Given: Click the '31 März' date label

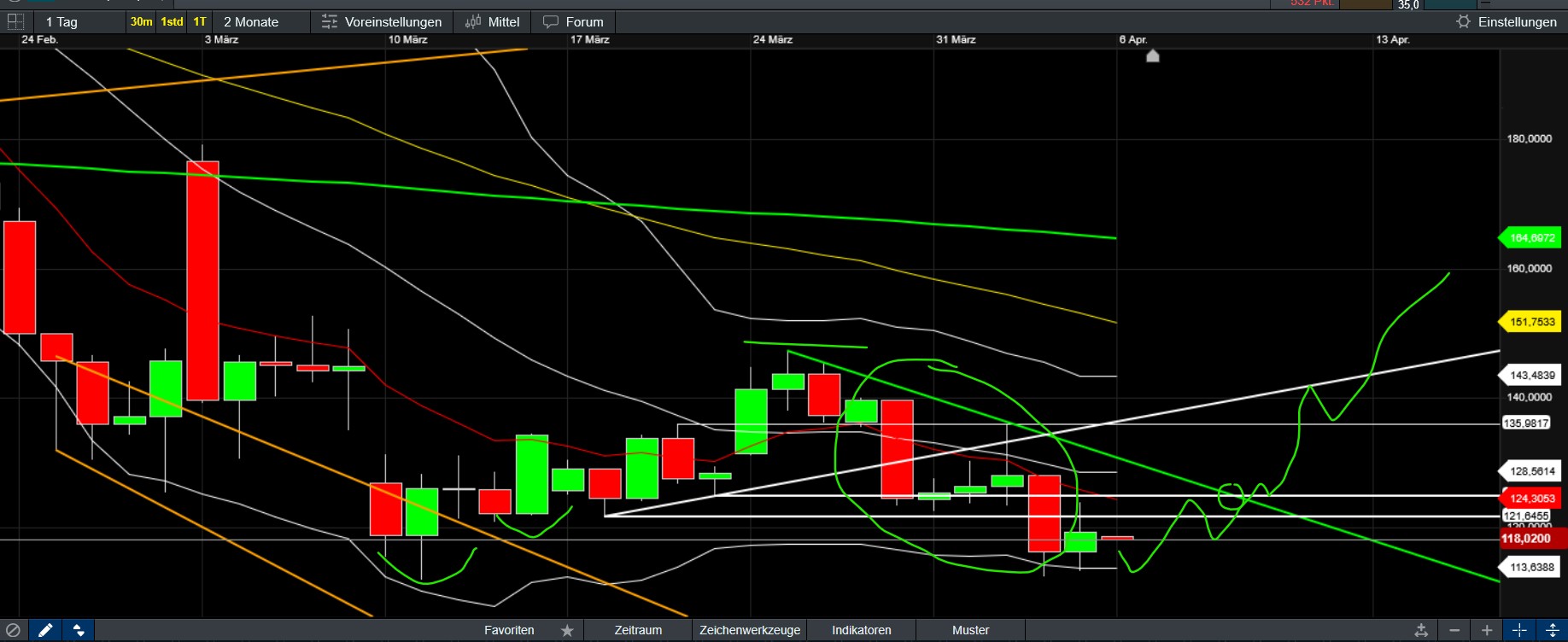Looking at the screenshot, I should pos(956,40).
